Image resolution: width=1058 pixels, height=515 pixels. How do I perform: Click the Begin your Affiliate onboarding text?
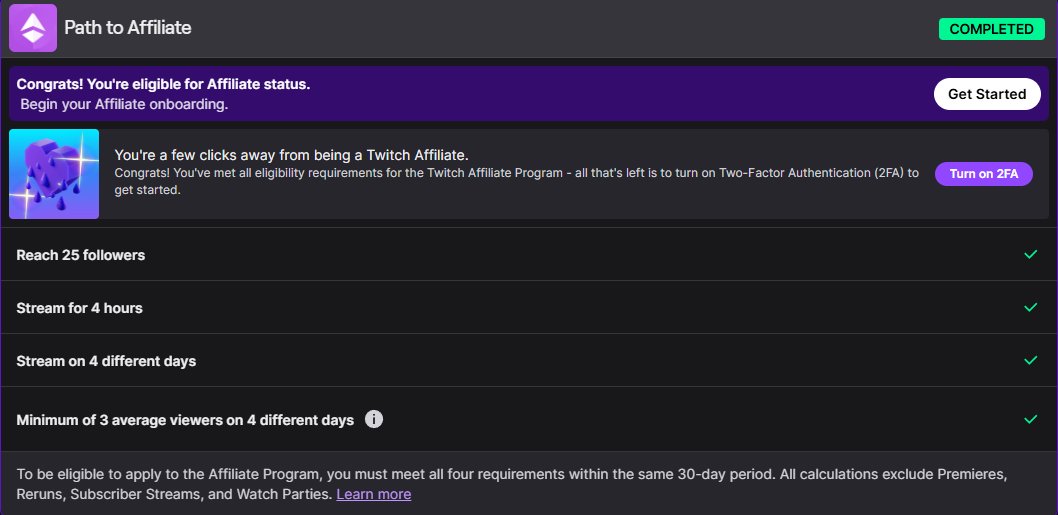pyautogui.click(x=124, y=105)
